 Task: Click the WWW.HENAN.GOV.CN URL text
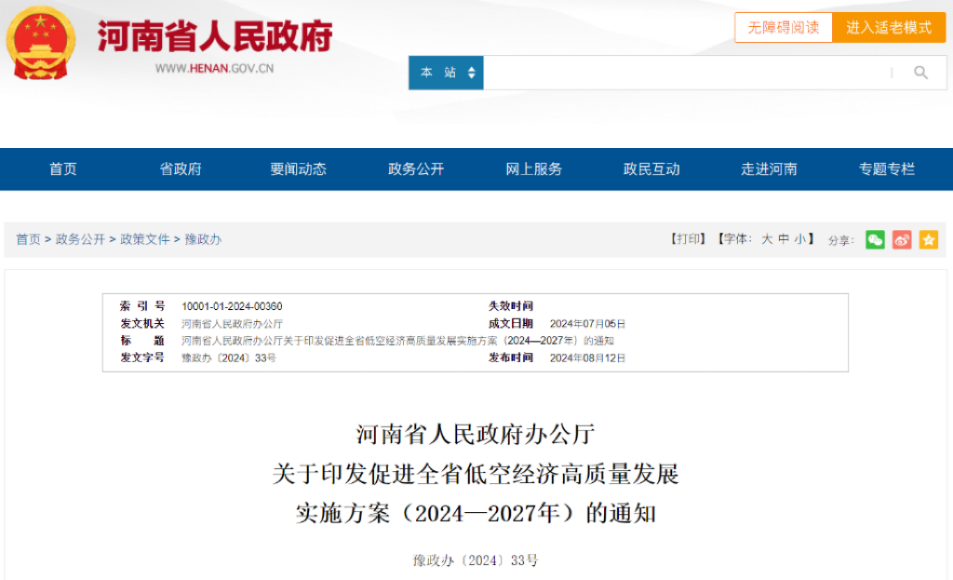coord(215,69)
